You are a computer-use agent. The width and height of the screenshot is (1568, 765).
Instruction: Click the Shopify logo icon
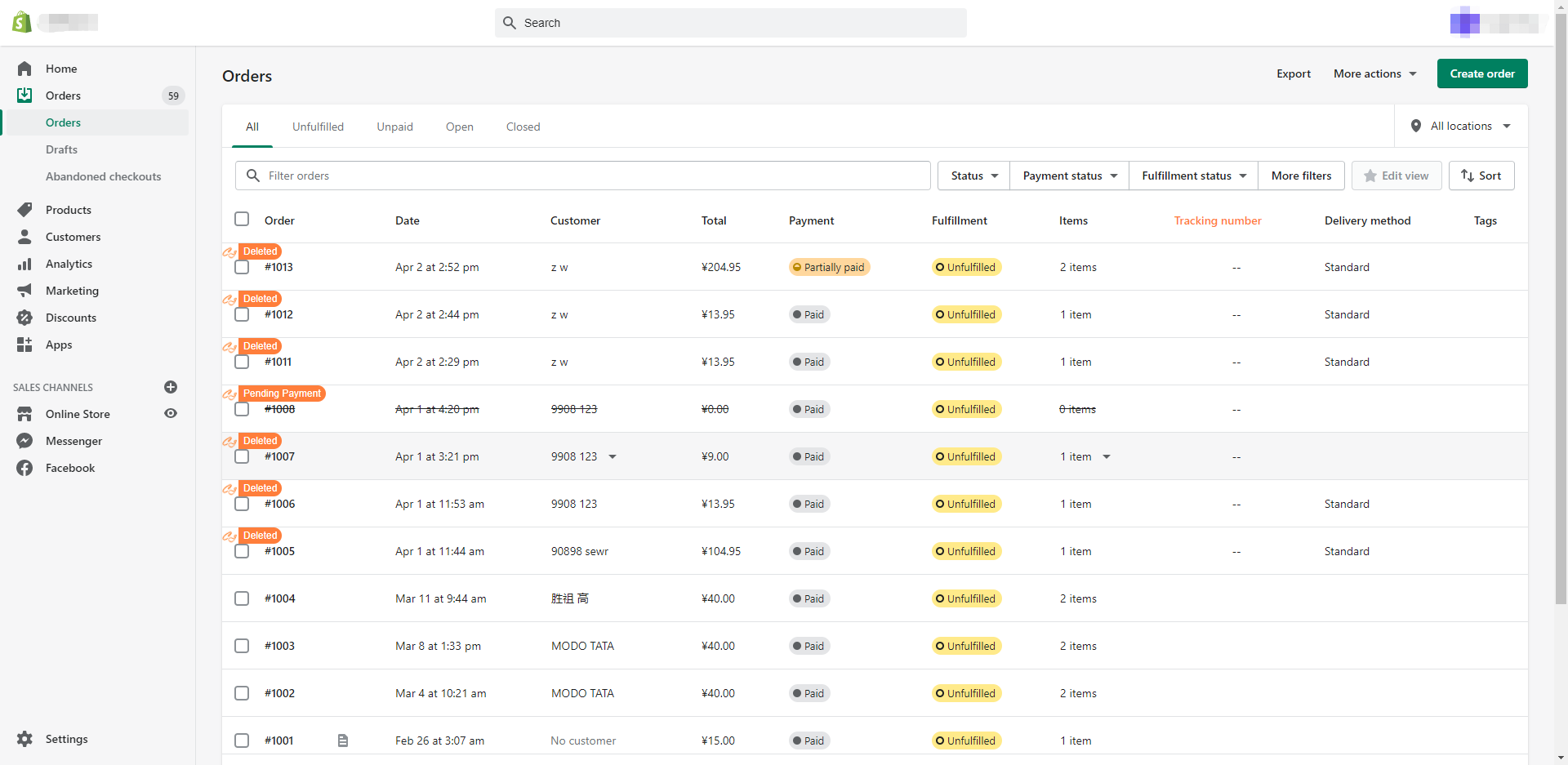[22, 22]
